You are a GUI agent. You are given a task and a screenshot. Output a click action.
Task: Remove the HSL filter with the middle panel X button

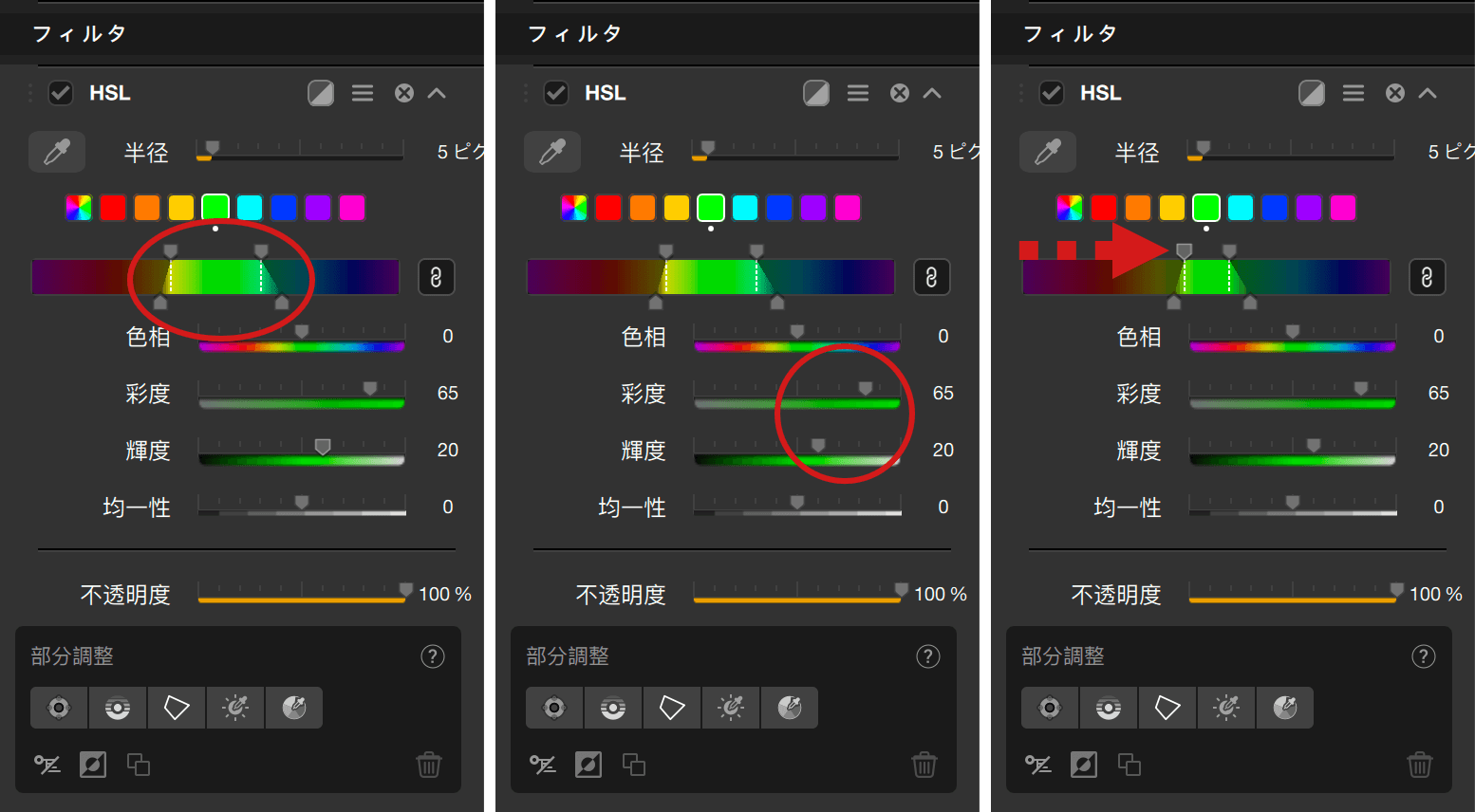click(900, 93)
